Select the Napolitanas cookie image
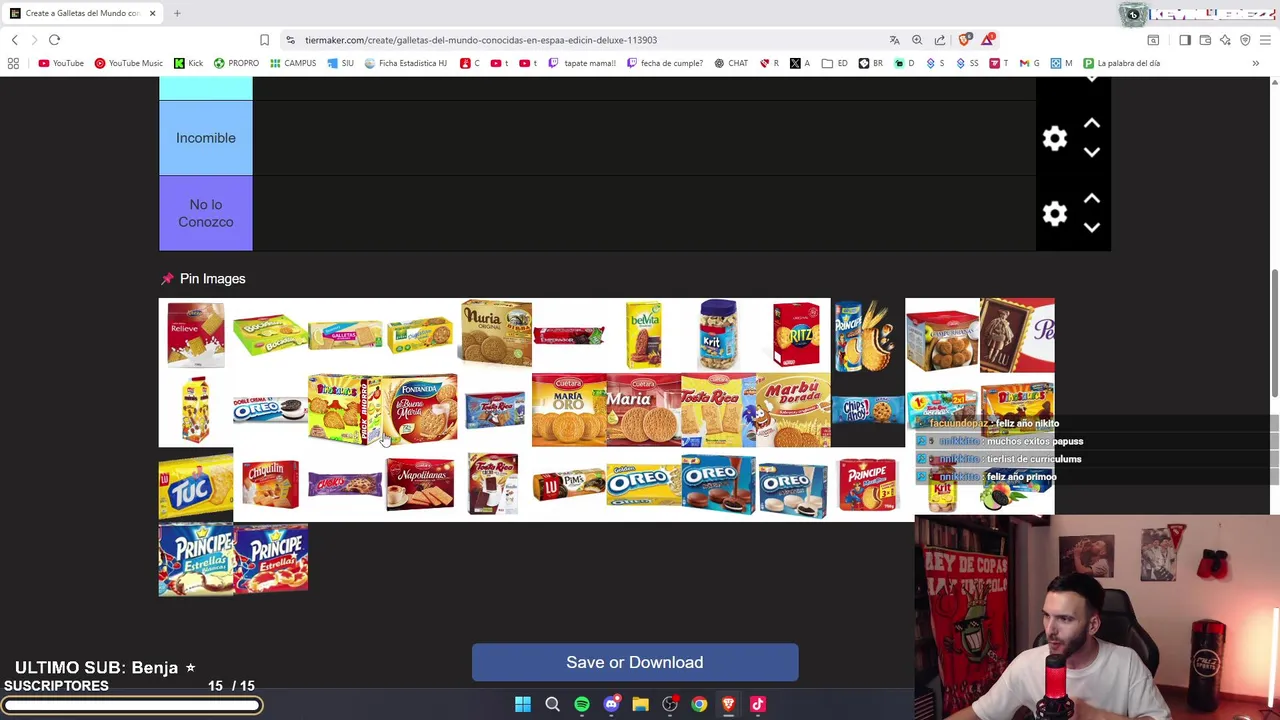This screenshot has height=720, width=1280. click(420, 485)
